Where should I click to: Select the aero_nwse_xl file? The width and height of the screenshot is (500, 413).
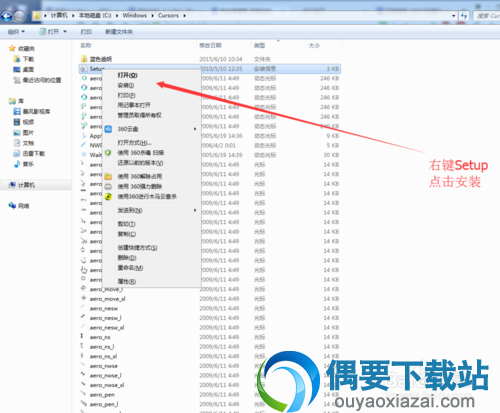pos(107,385)
